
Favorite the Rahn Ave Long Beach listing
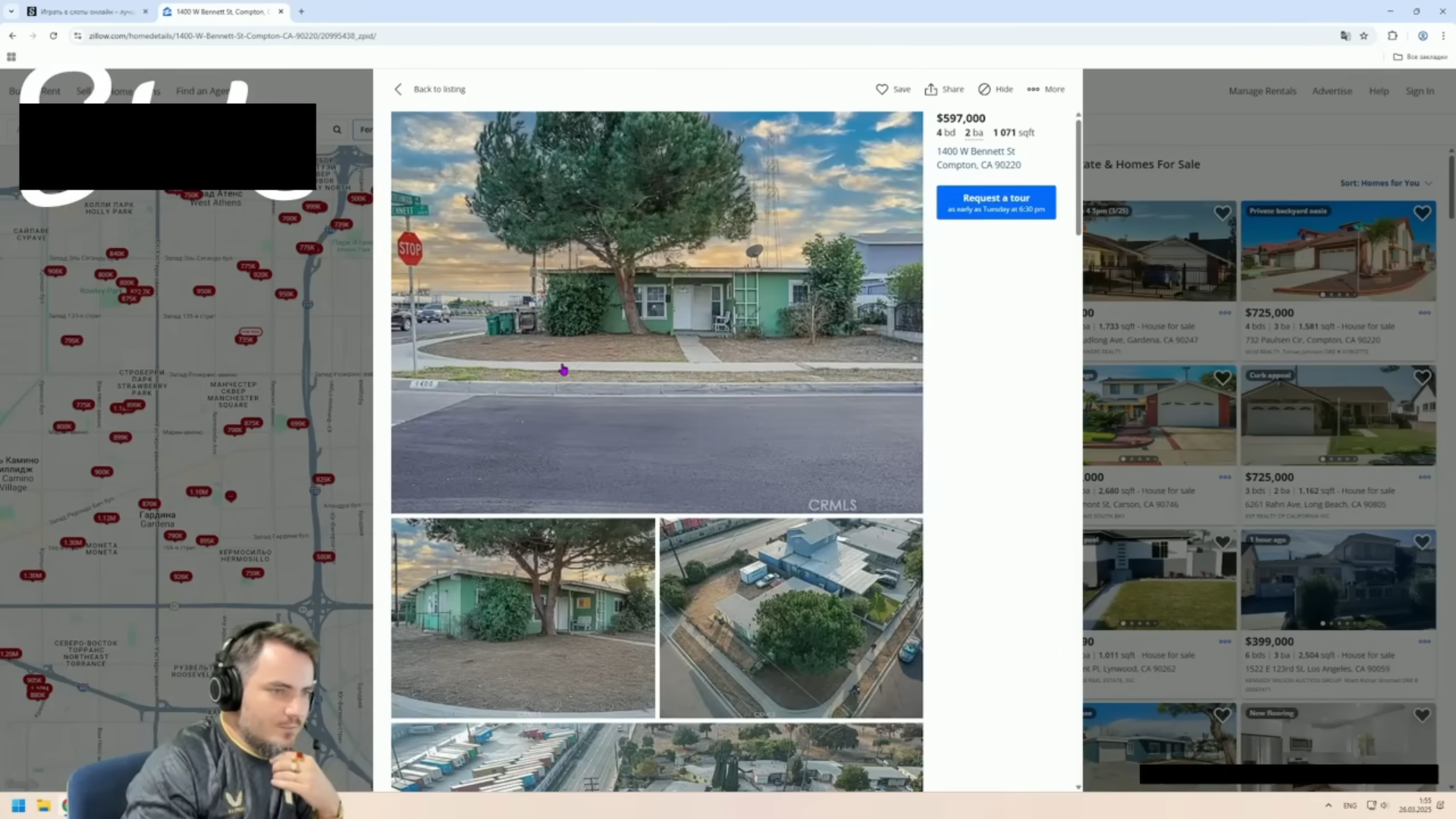pos(1422,377)
